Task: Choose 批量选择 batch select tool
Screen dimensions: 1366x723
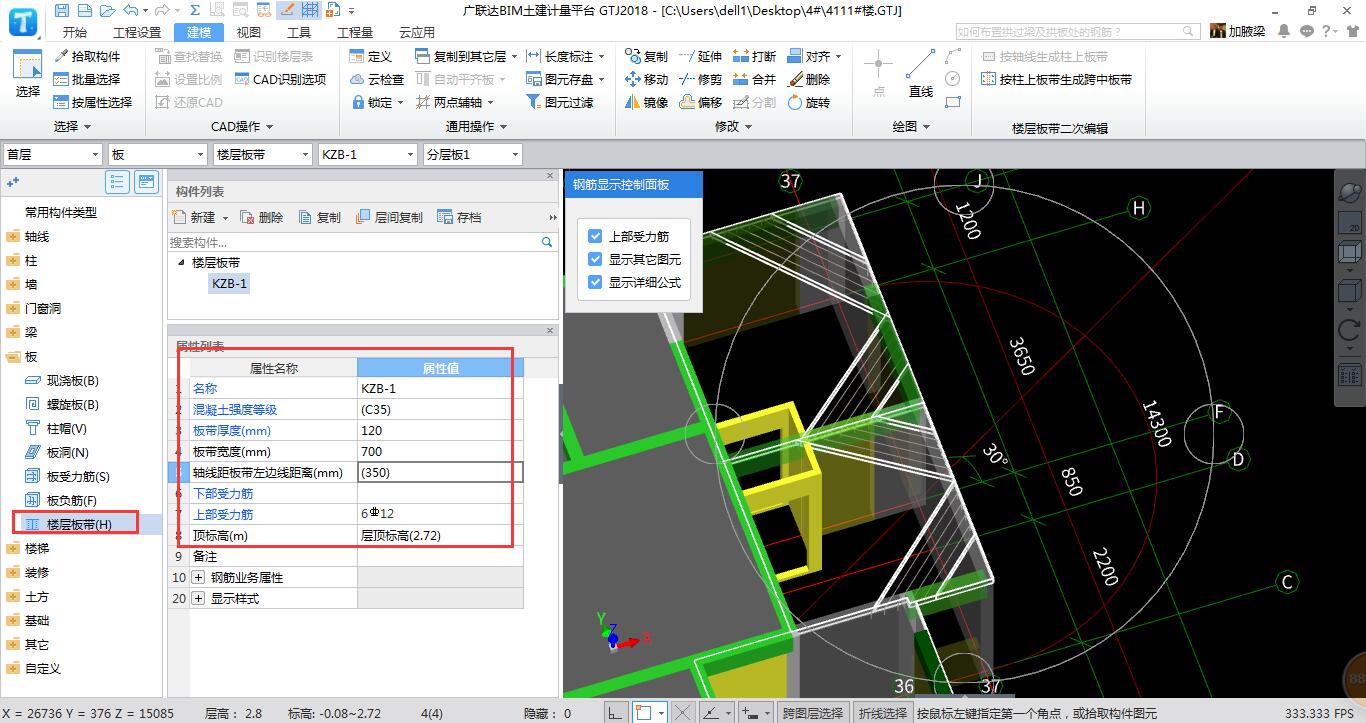Action: (x=87, y=79)
